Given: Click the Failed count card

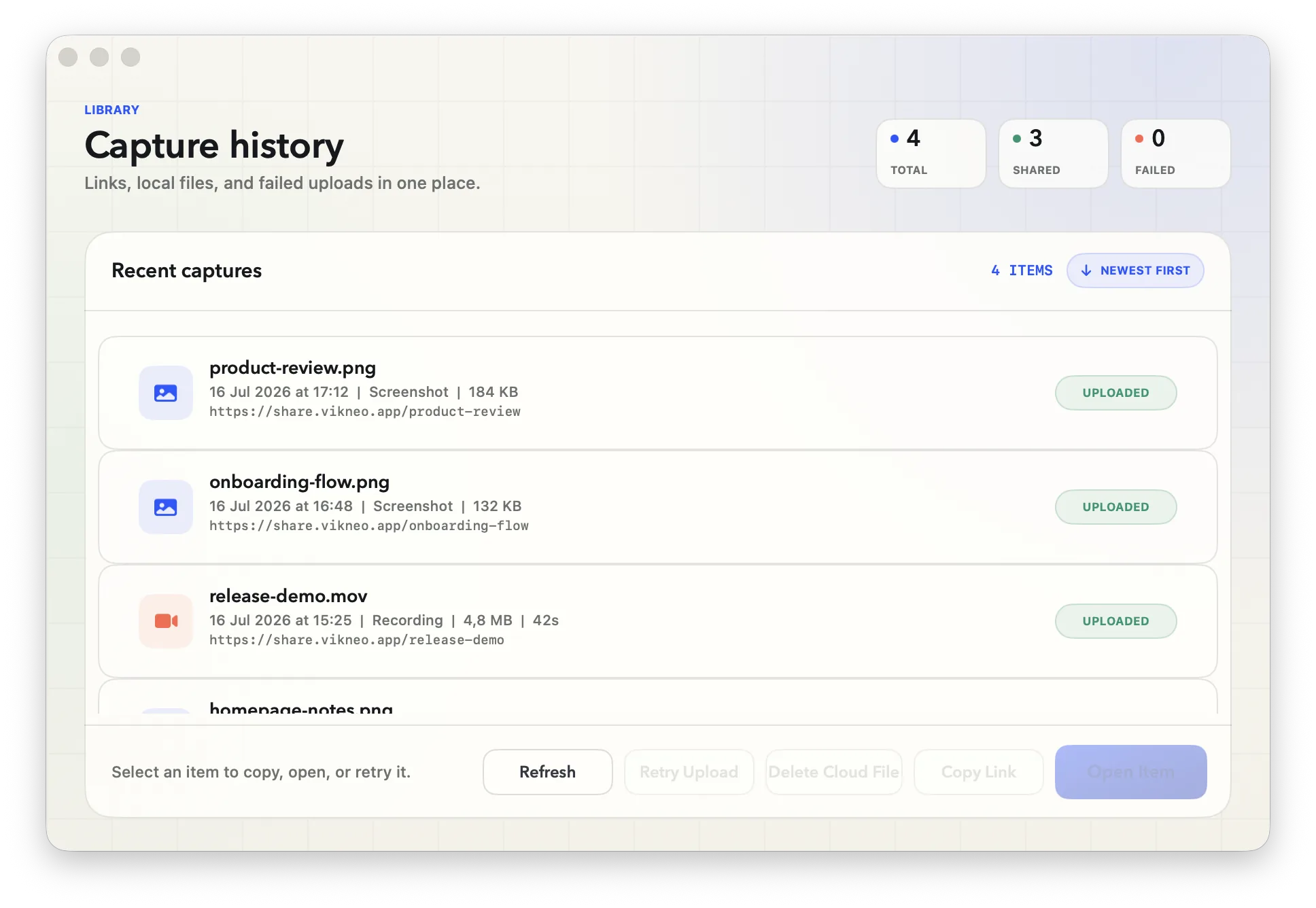Looking at the screenshot, I should 1175,154.
